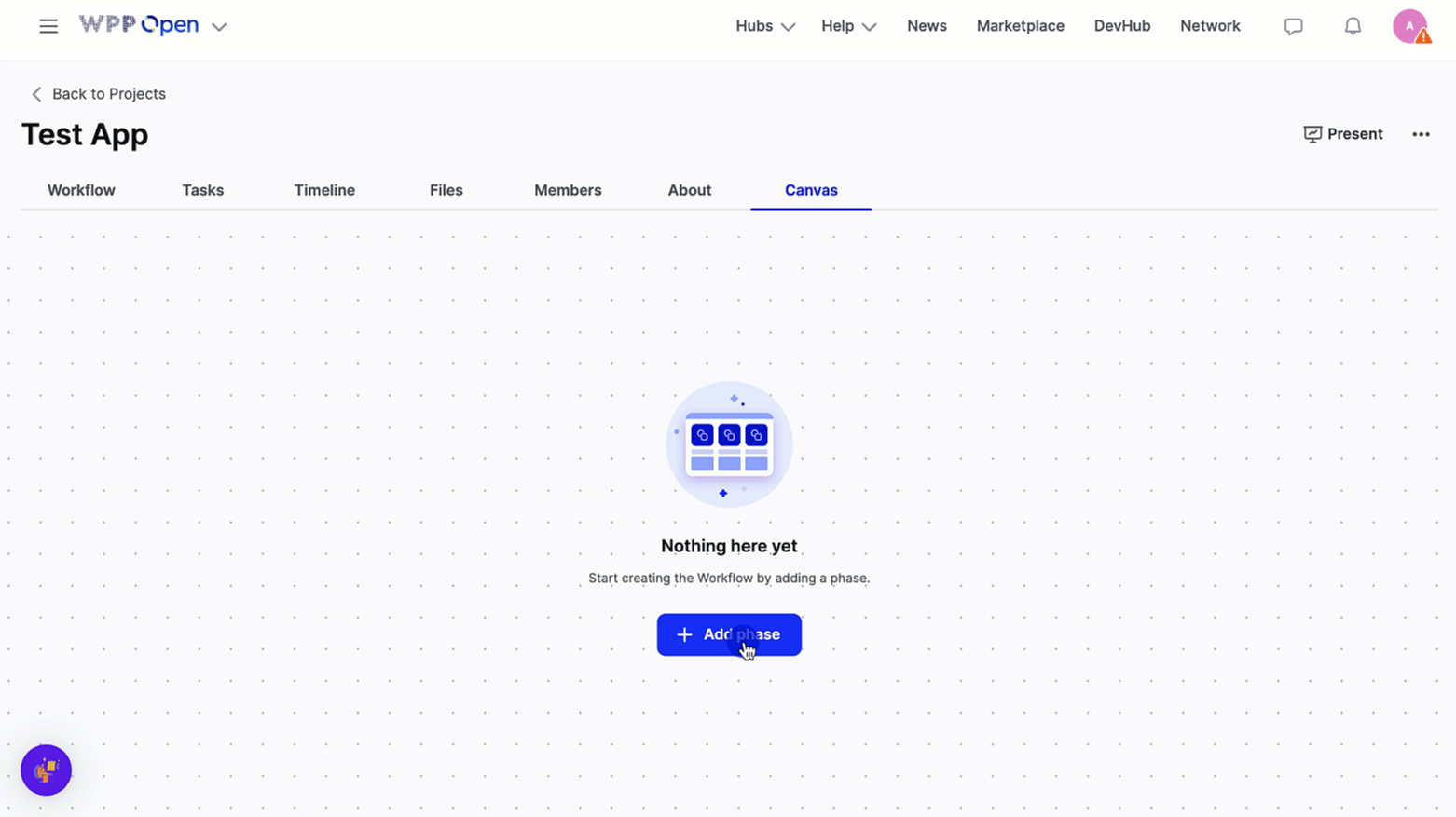This screenshot has height=817, width=1456.
Task: Switch to the Workflow tab
Action: pos(81,190)
